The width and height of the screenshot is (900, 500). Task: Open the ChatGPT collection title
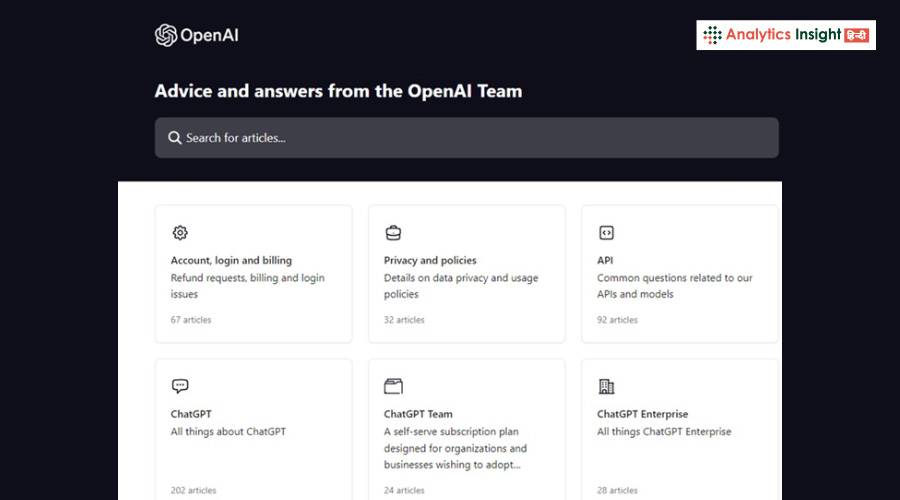click(x=191, y=414)
